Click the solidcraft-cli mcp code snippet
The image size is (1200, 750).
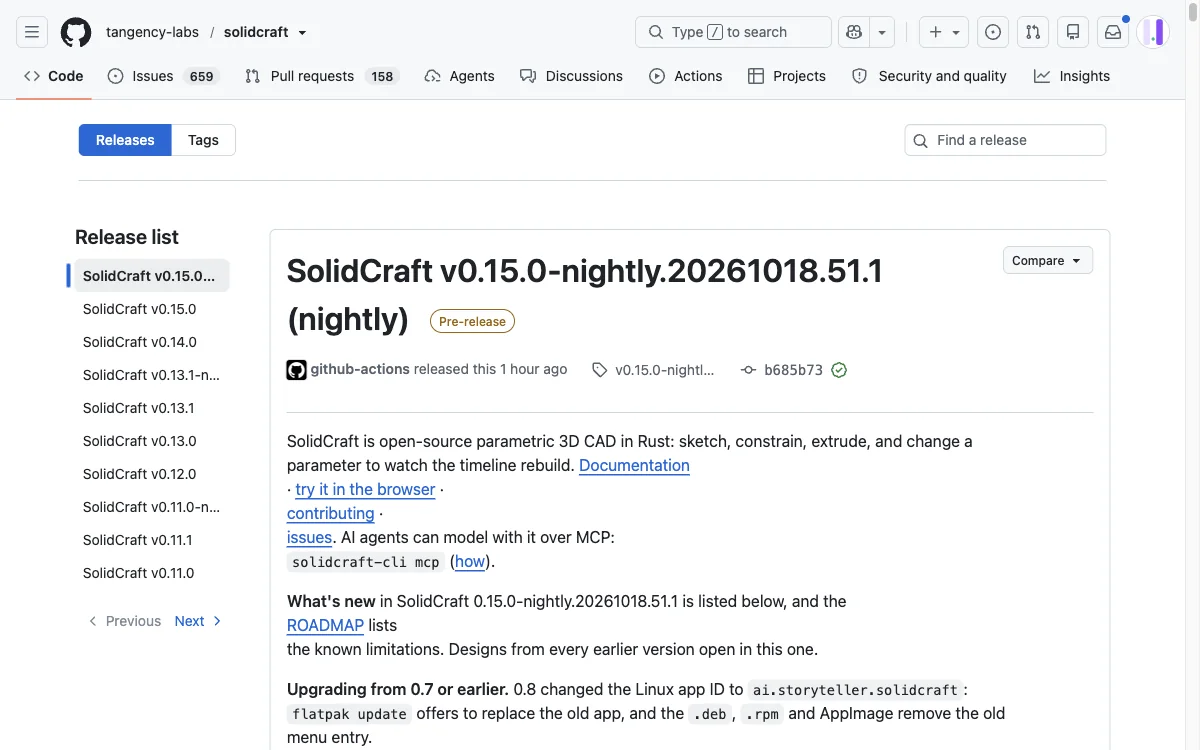click(366, 562)
